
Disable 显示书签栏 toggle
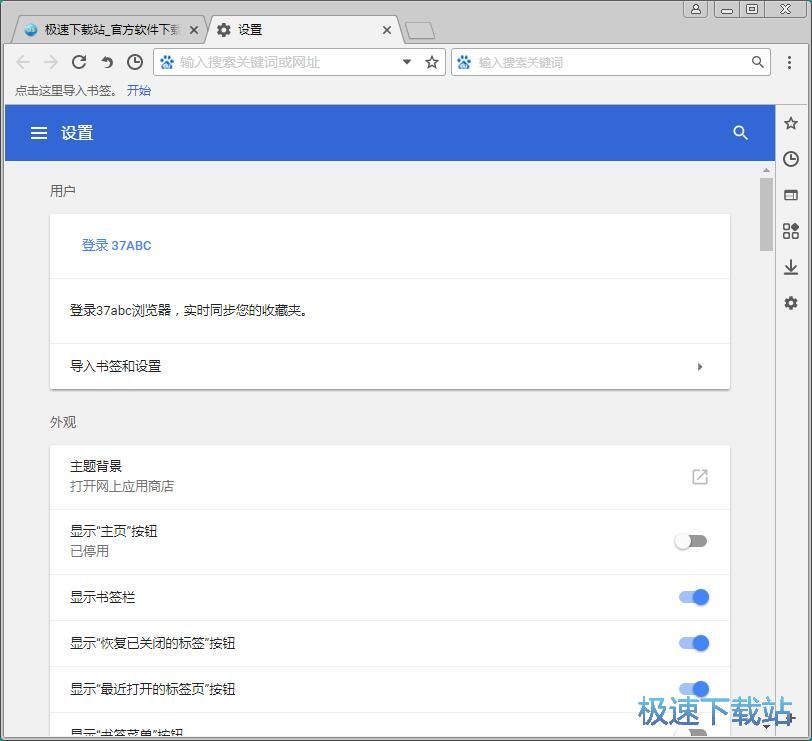694,597
